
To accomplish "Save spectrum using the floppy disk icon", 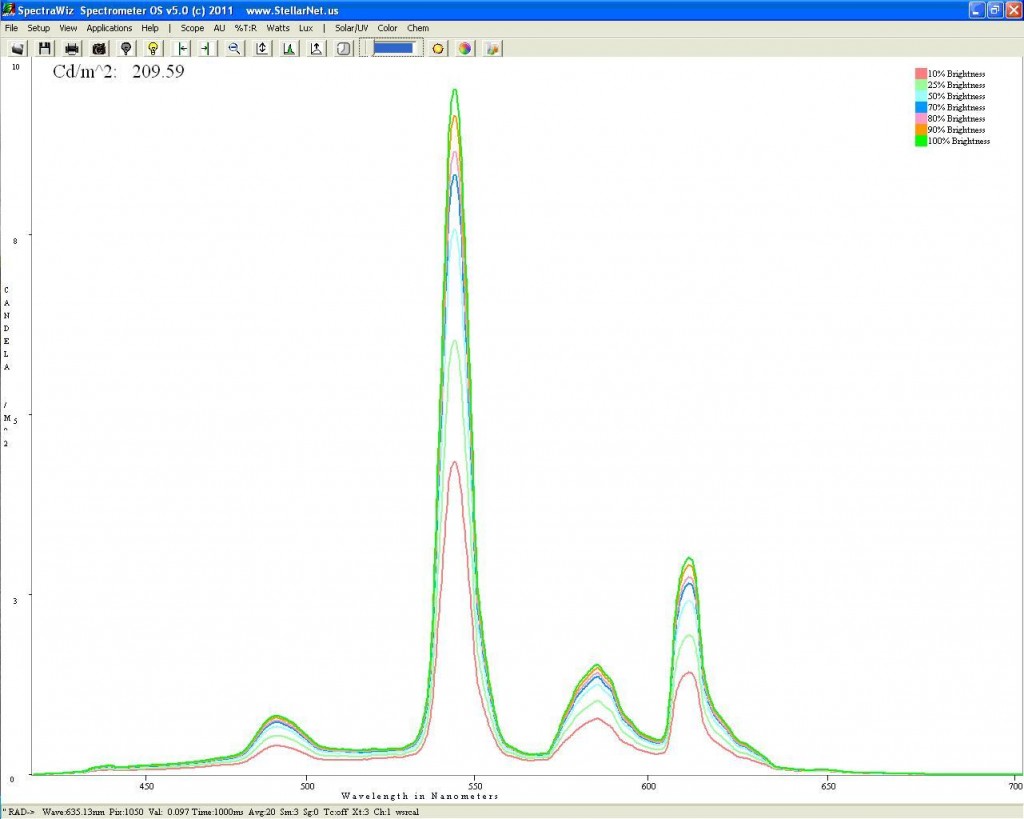I will [44, 48].
